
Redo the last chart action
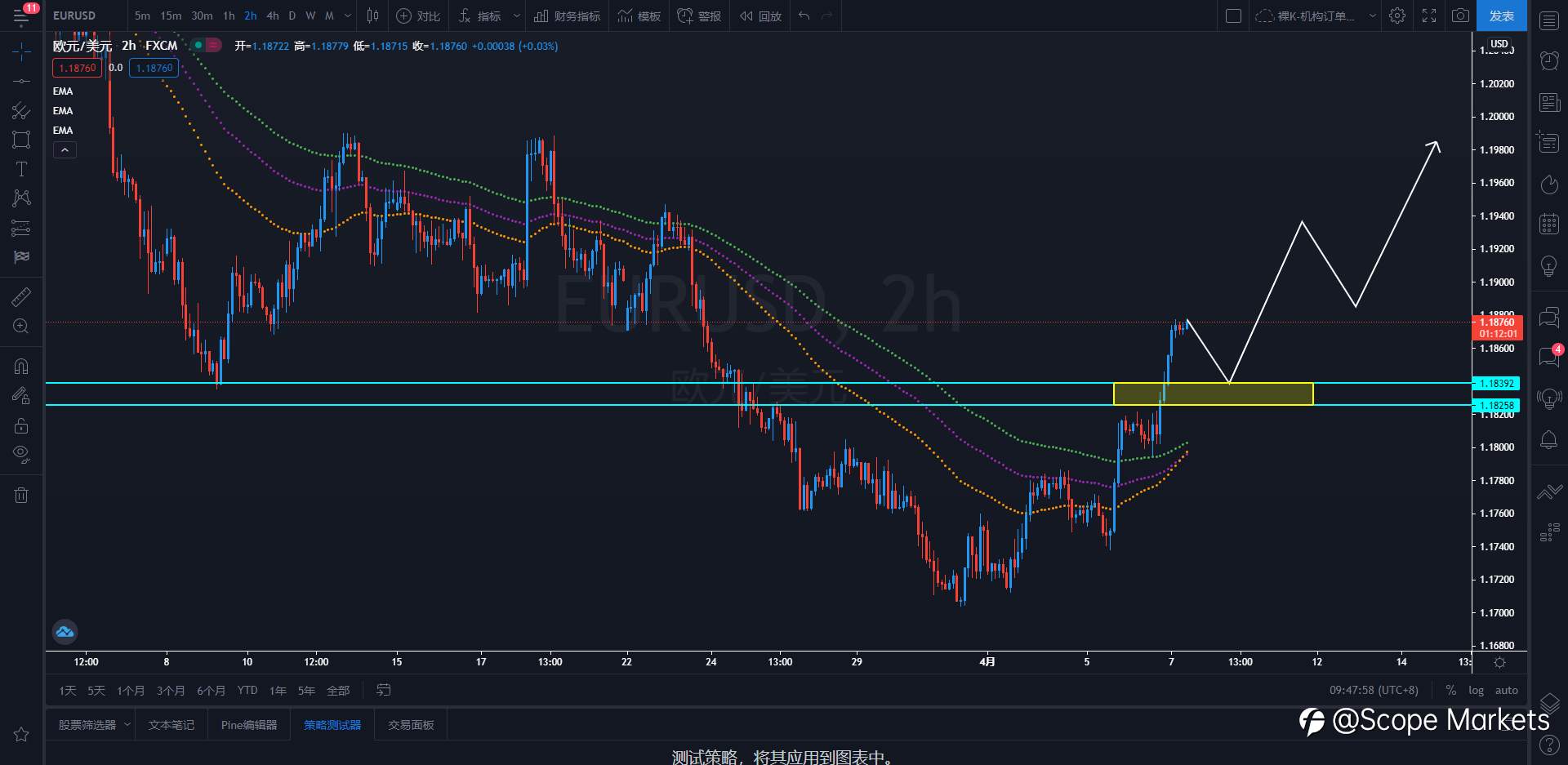pyautogui.click(x=826, y=16)
